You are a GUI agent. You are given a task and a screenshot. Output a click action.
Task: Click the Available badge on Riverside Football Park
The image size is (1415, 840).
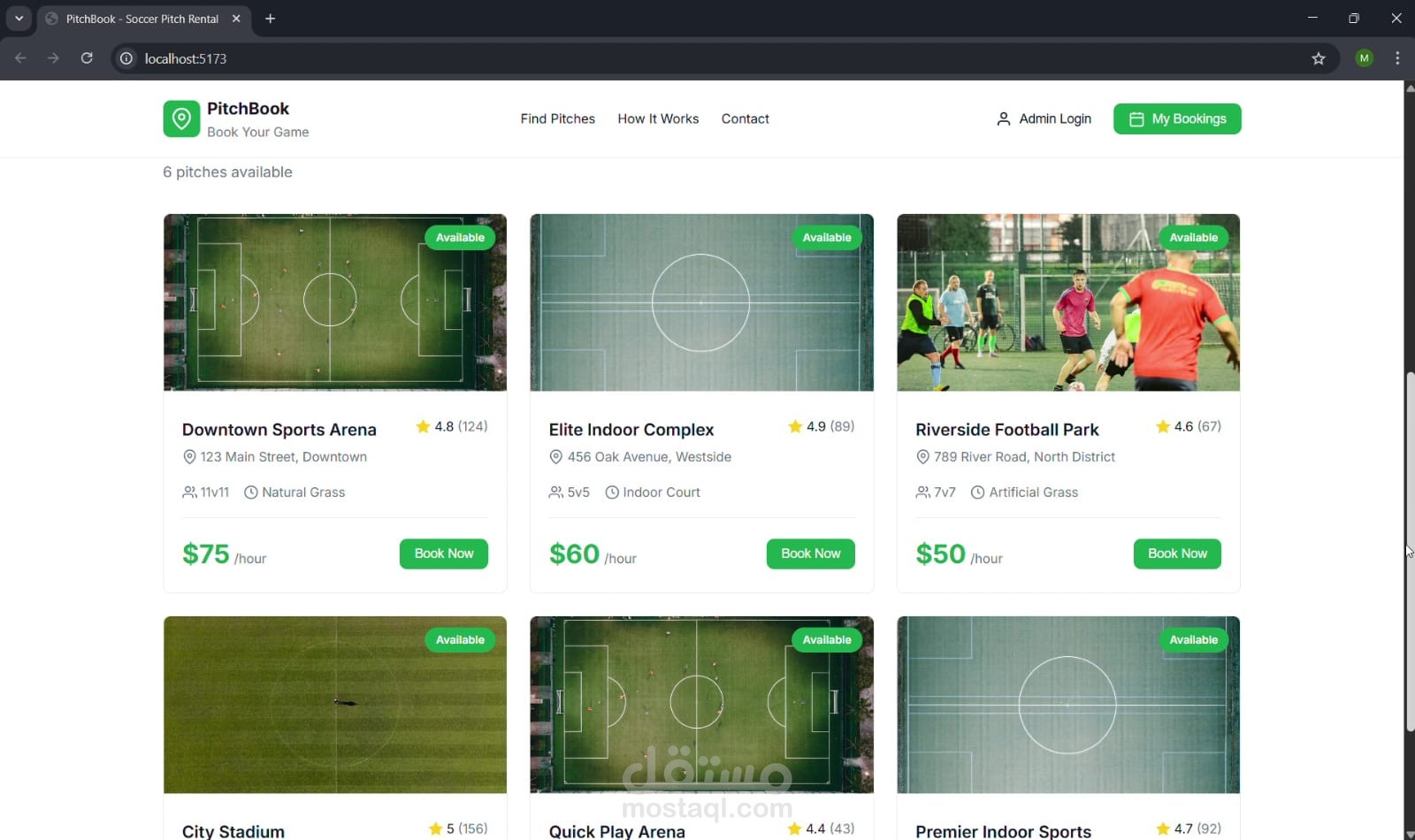coord(1194,238)
